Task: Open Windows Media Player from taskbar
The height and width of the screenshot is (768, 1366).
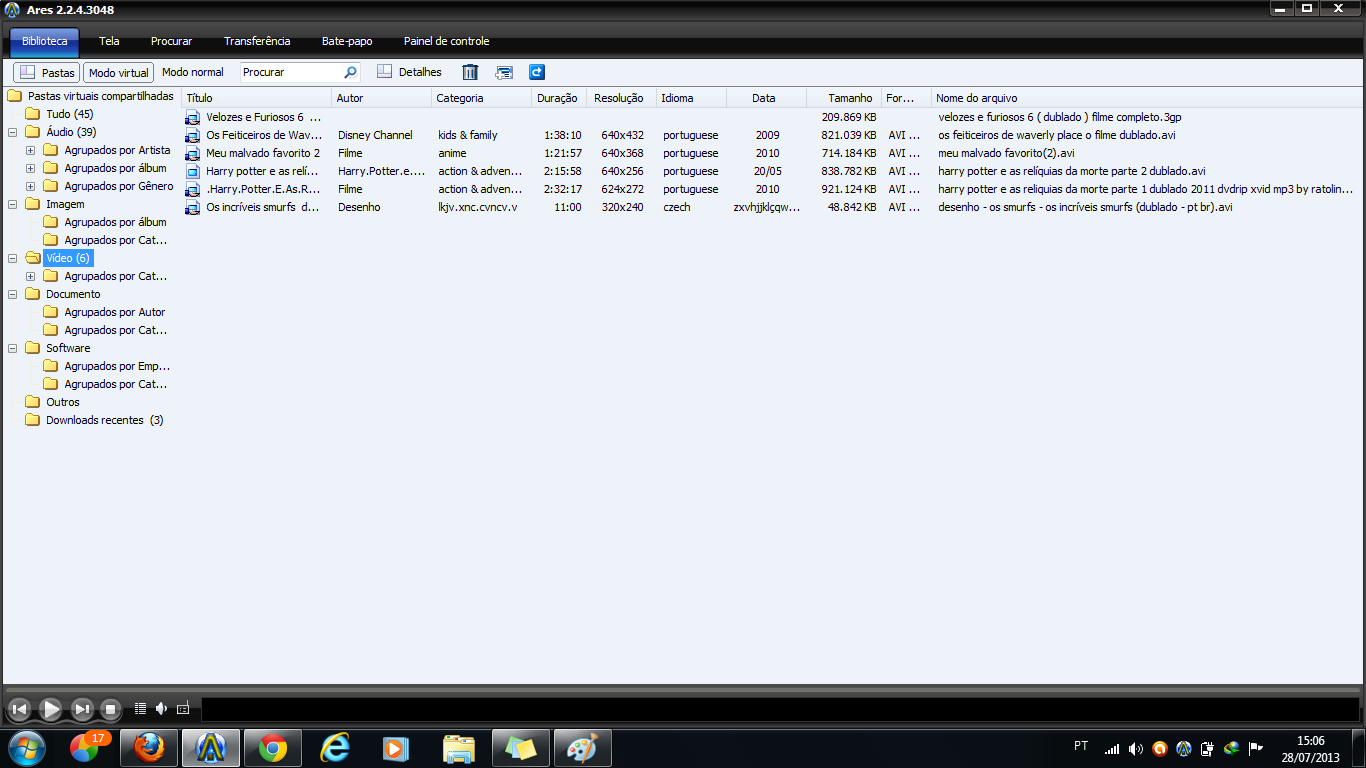Action: coord(397,748)
